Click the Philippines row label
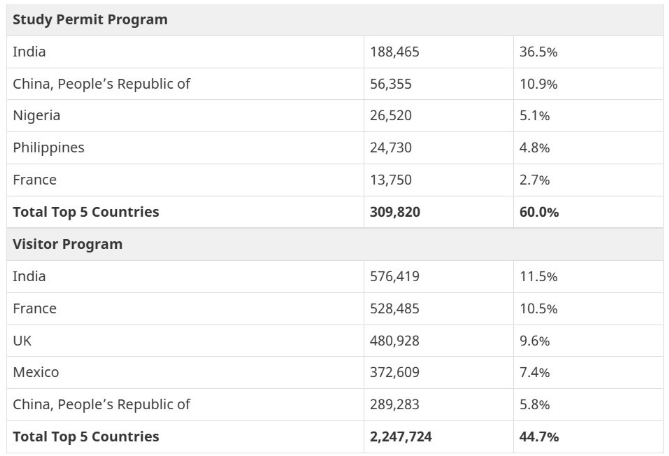 pos(49,148)
